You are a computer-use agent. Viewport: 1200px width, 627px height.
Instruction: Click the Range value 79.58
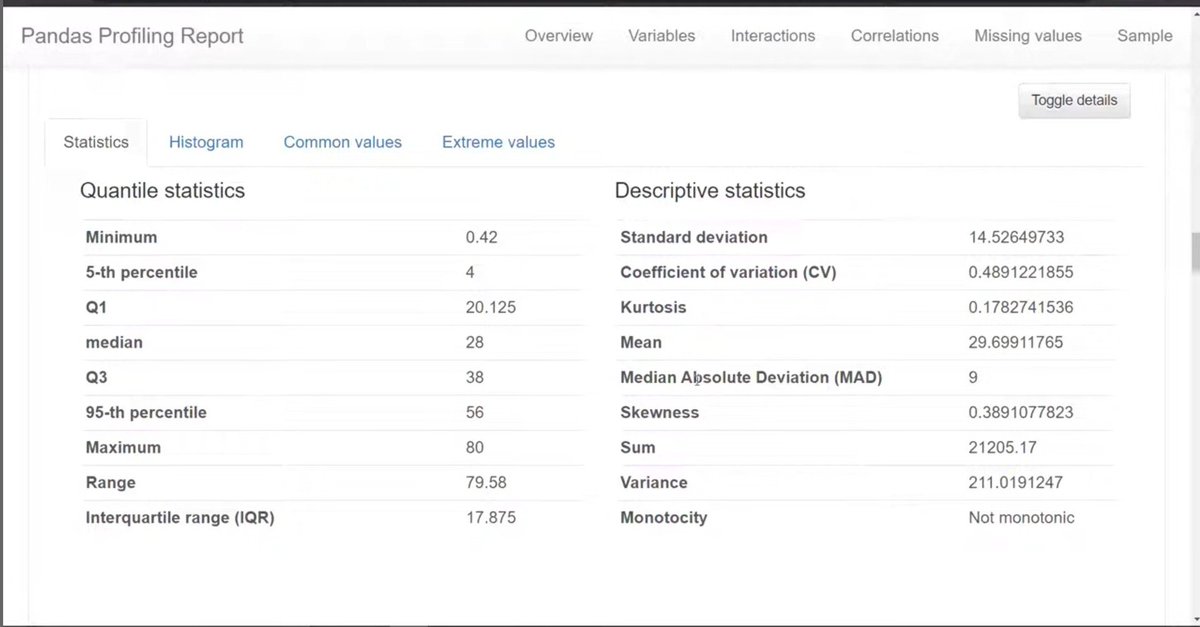click(485, 482)
